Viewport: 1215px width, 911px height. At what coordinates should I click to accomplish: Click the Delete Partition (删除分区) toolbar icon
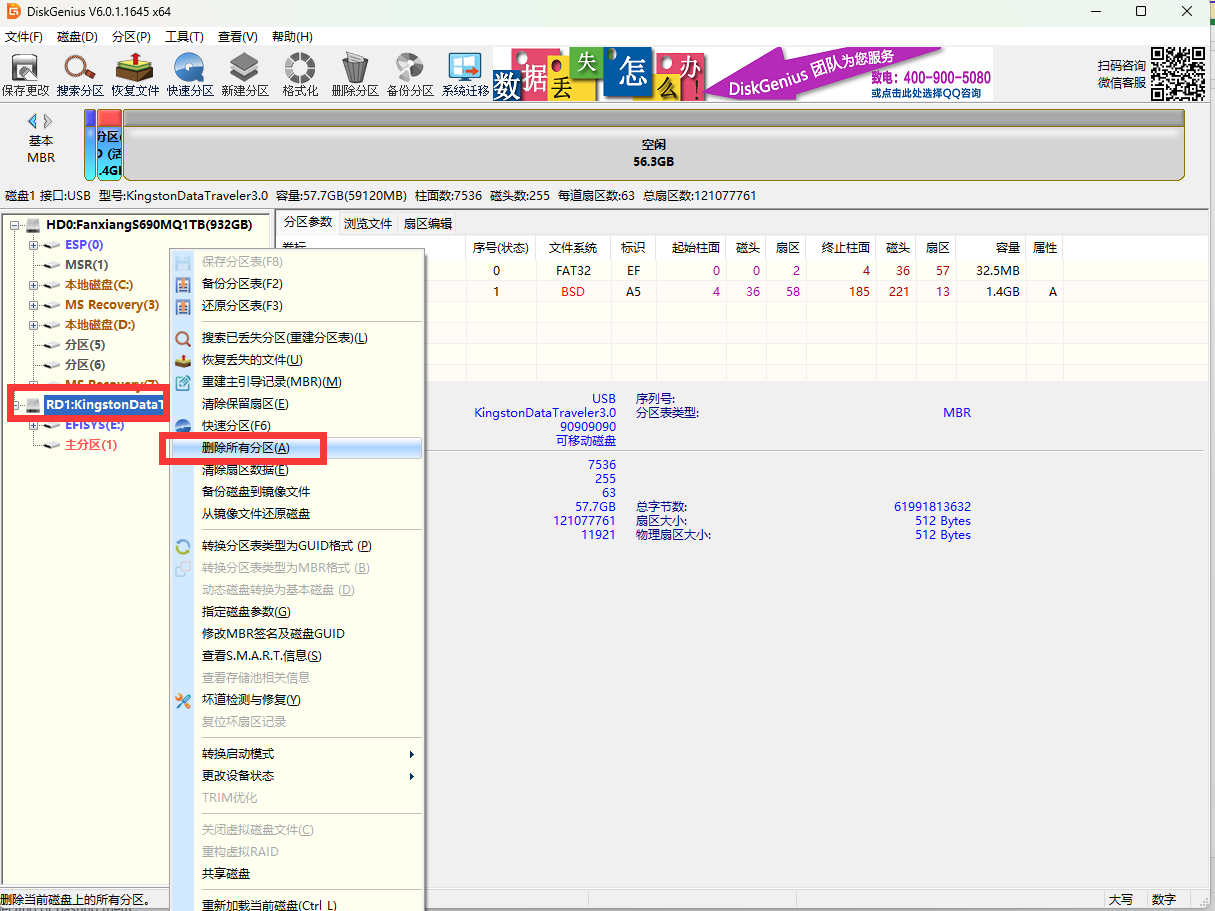tap(354, 68)
